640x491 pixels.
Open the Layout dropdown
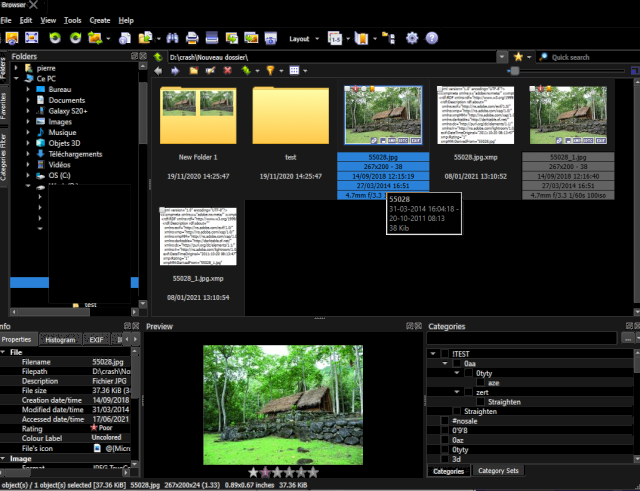tap(304, 39)
